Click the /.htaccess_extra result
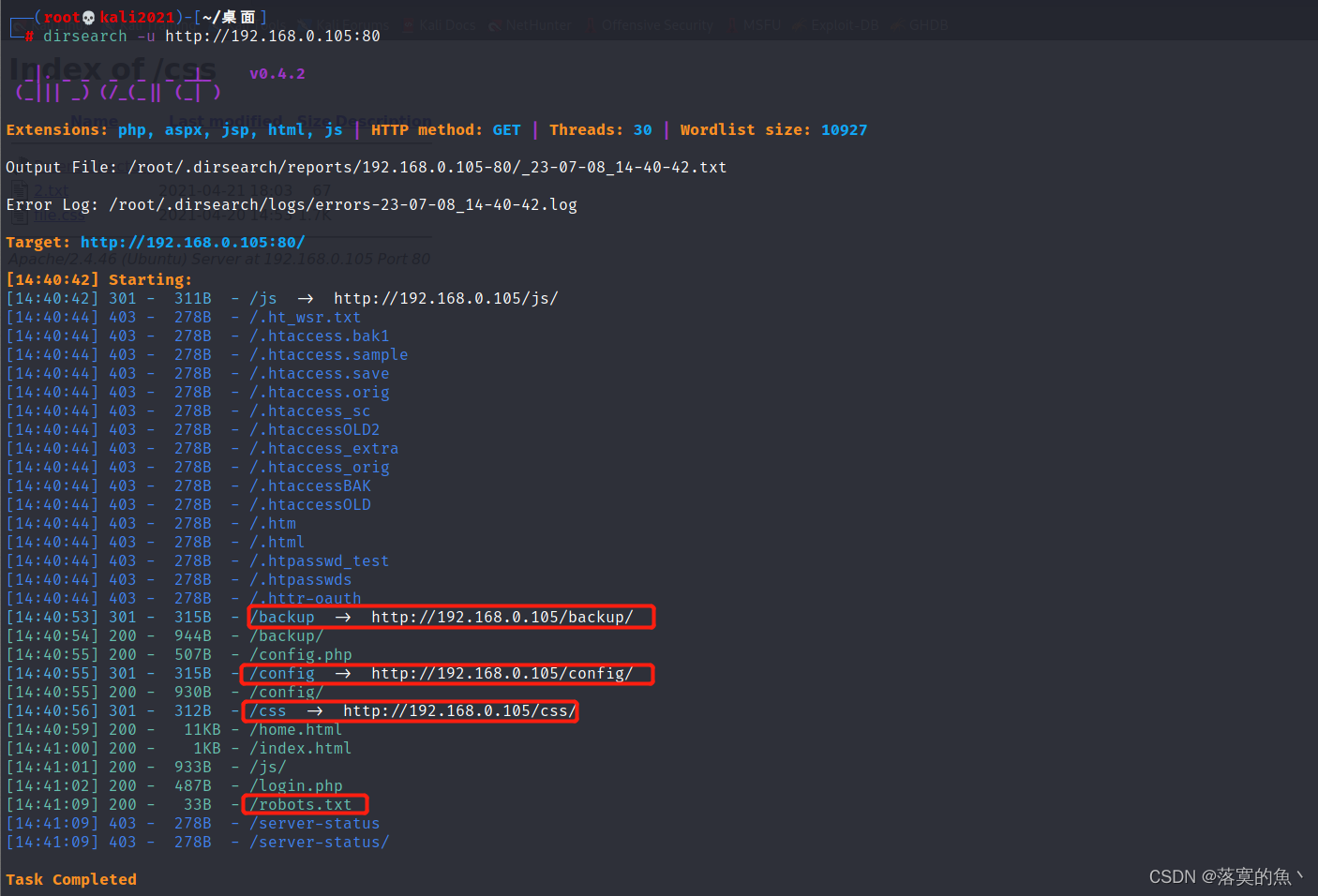The width and height of the screenshot is (1318, 896). coord(324,448)
